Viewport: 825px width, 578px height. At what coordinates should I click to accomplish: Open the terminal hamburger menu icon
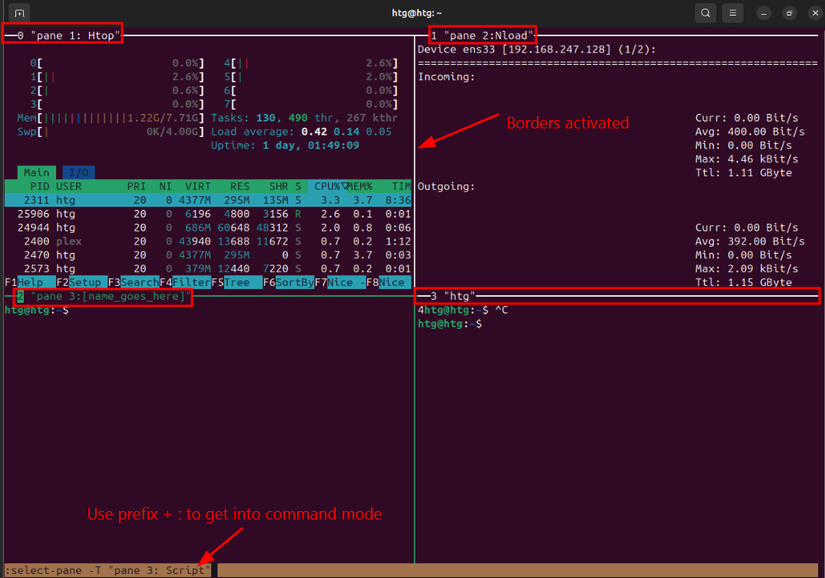tap(733, 14)
